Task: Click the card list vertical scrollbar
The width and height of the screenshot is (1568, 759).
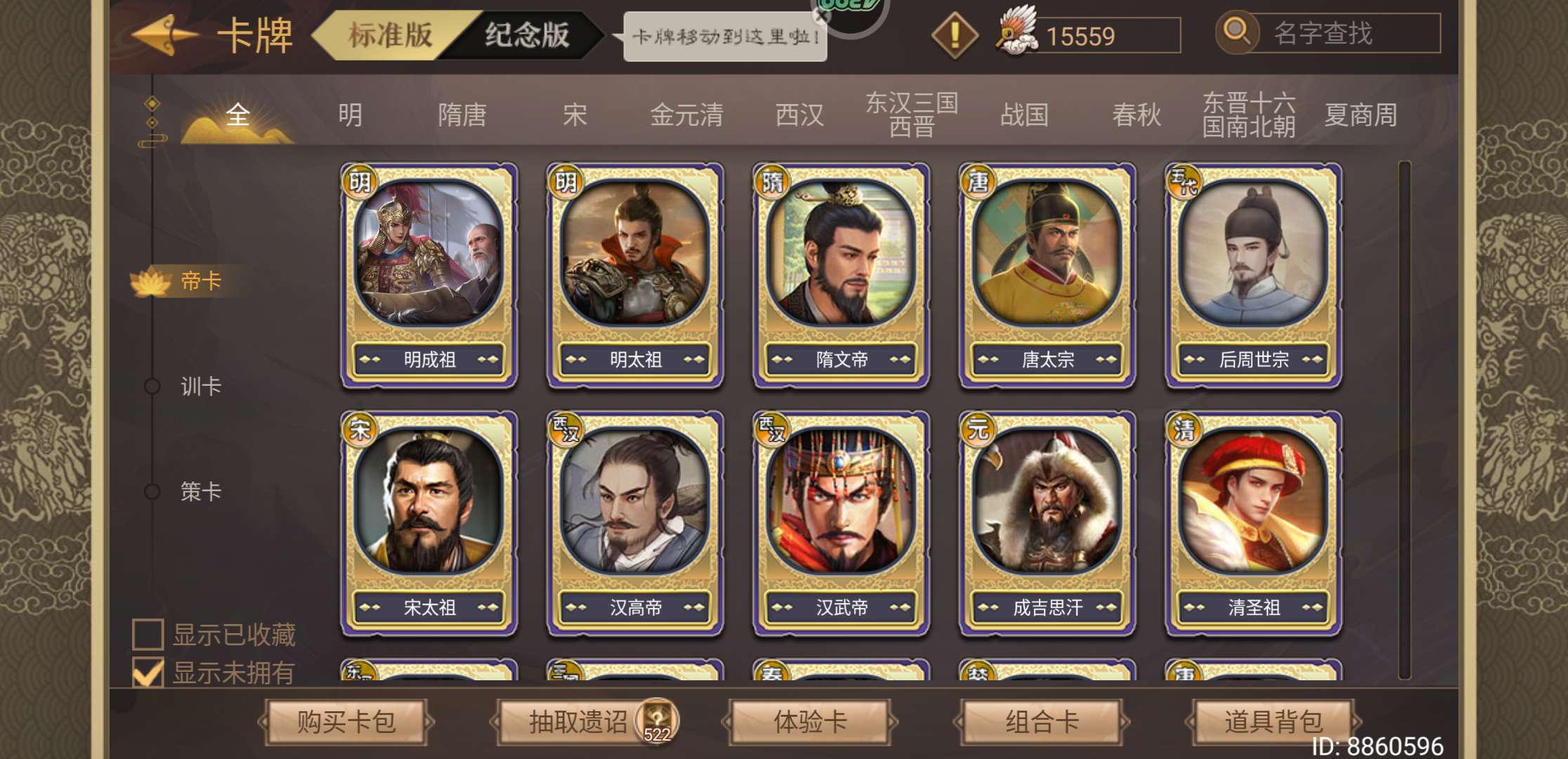Action: (x=1404, y=420)
